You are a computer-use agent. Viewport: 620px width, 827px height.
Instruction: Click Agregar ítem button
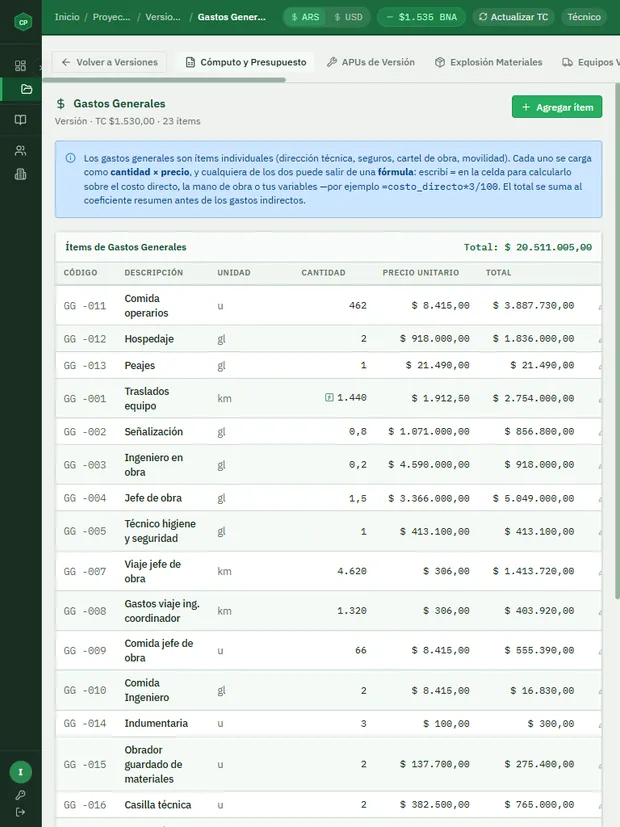coord(557,107)
